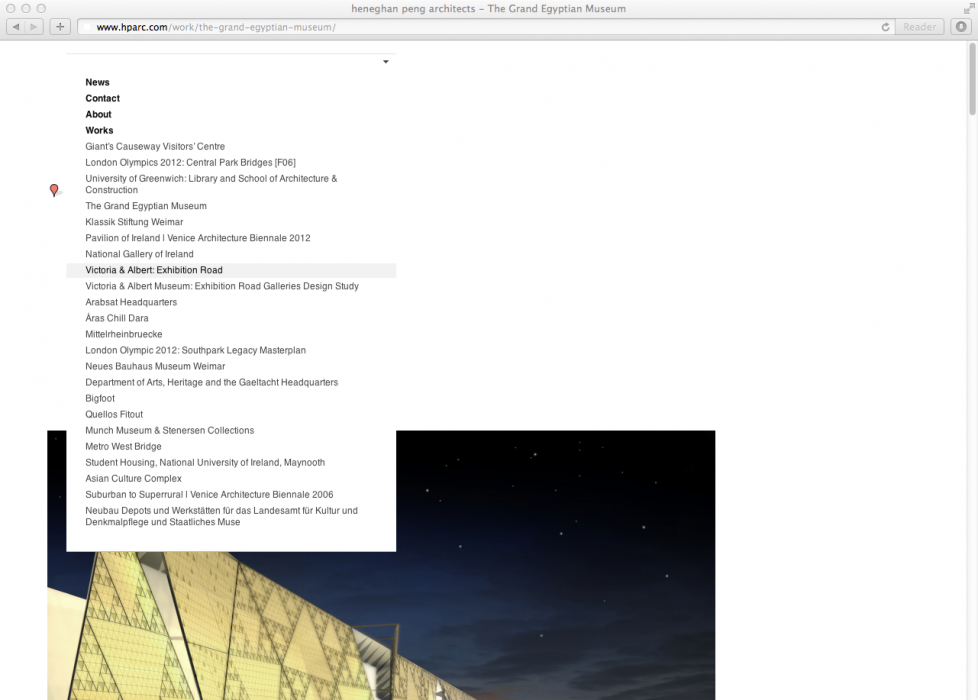Viewport: 978px width, 700px height.
Task: Open V&A Museum Exhibition Road Galleries Design Study
Action: tap(222, 286)
